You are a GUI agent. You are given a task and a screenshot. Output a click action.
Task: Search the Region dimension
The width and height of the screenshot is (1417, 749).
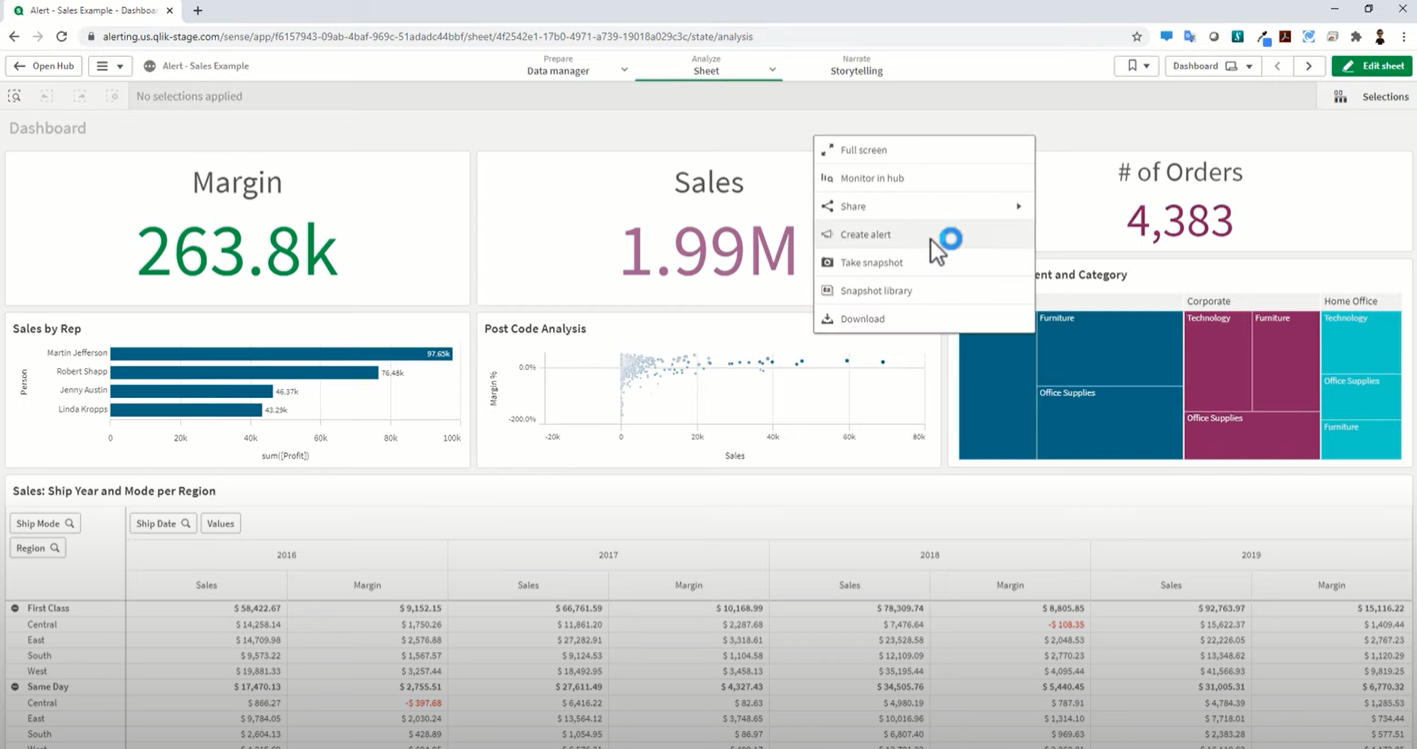point(54,548)
